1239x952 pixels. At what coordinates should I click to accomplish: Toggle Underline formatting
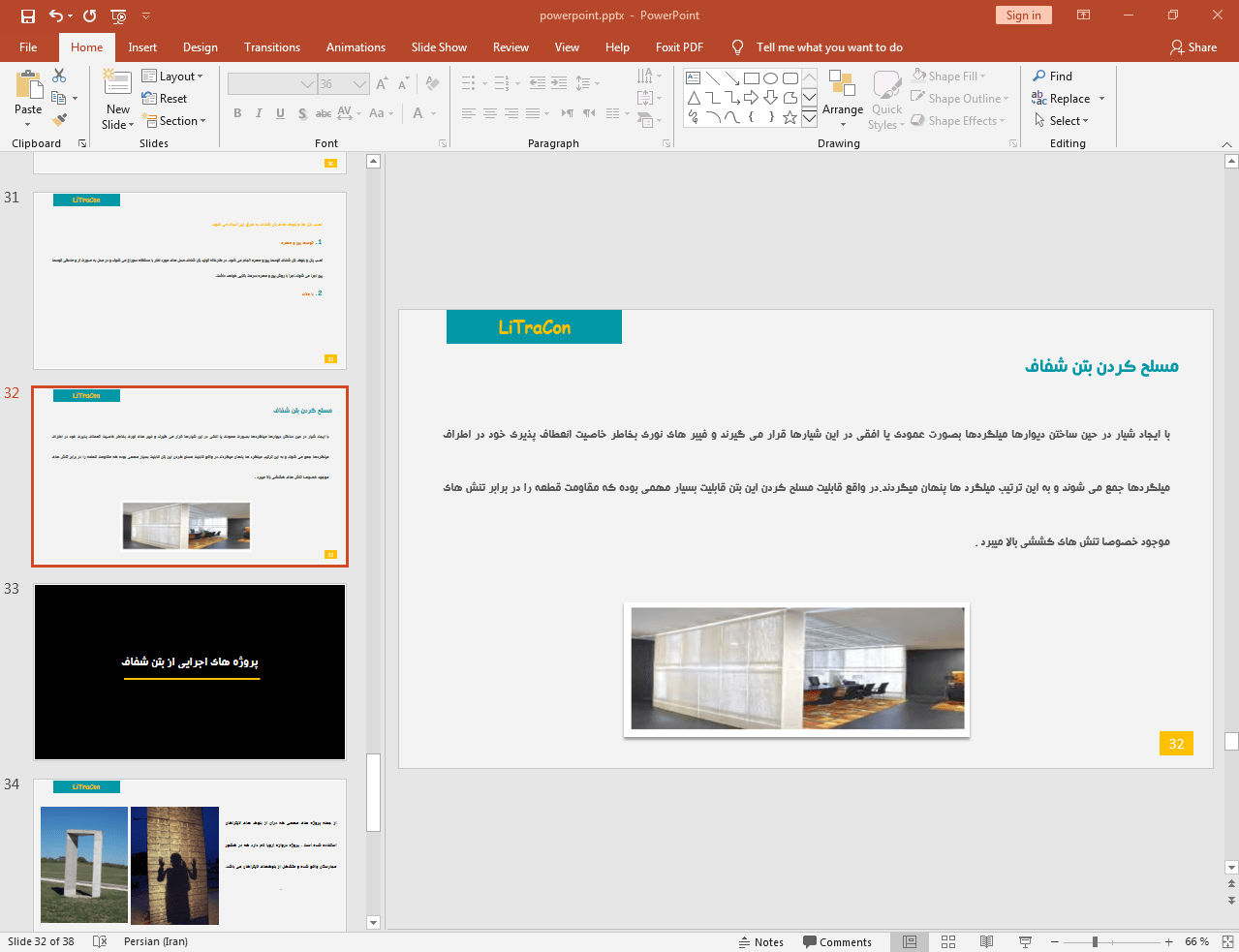280,113
